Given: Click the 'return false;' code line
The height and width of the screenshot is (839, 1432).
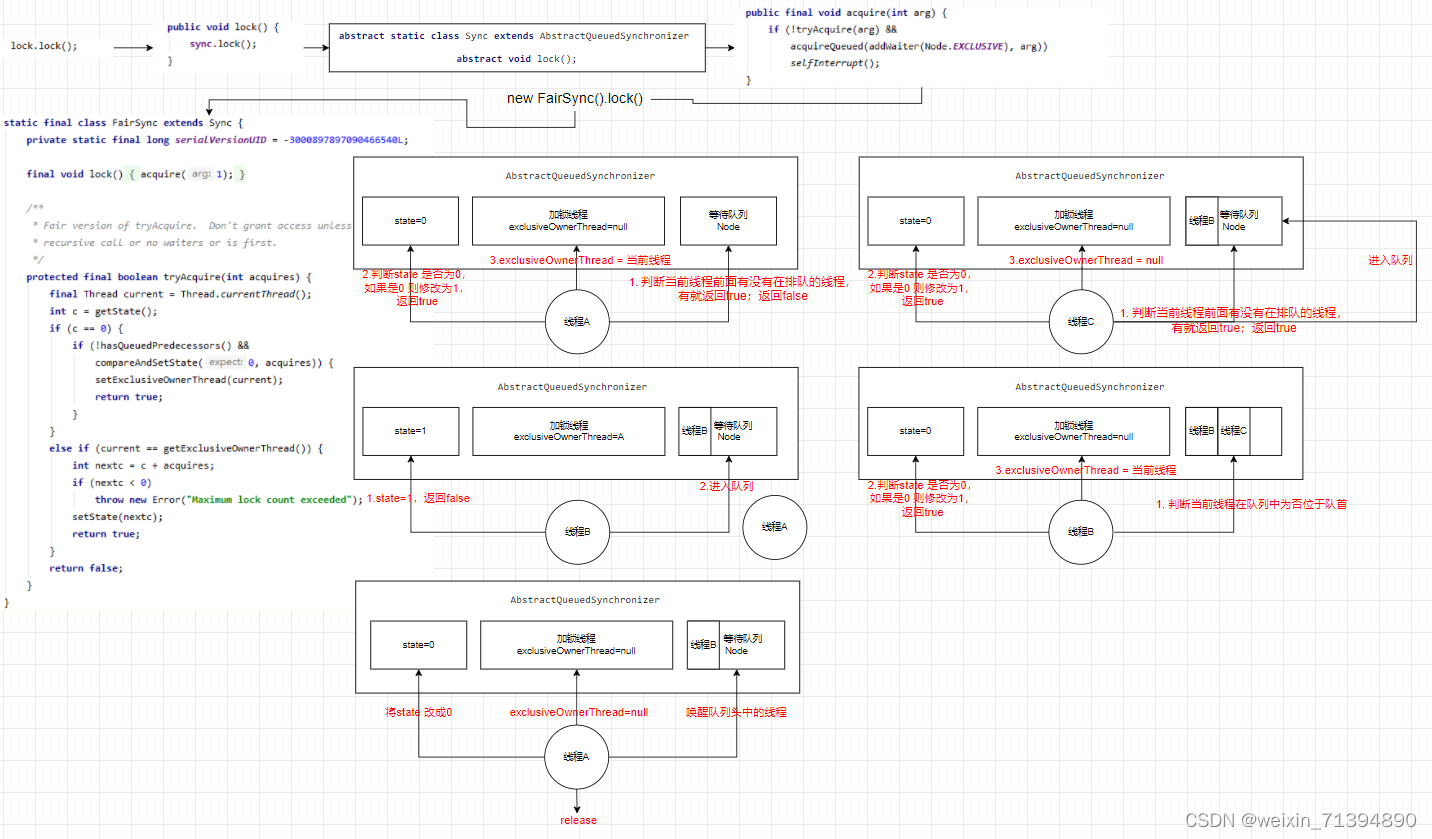Looking at the screenshot, I should pyautogui.click(x=86, y=567).
